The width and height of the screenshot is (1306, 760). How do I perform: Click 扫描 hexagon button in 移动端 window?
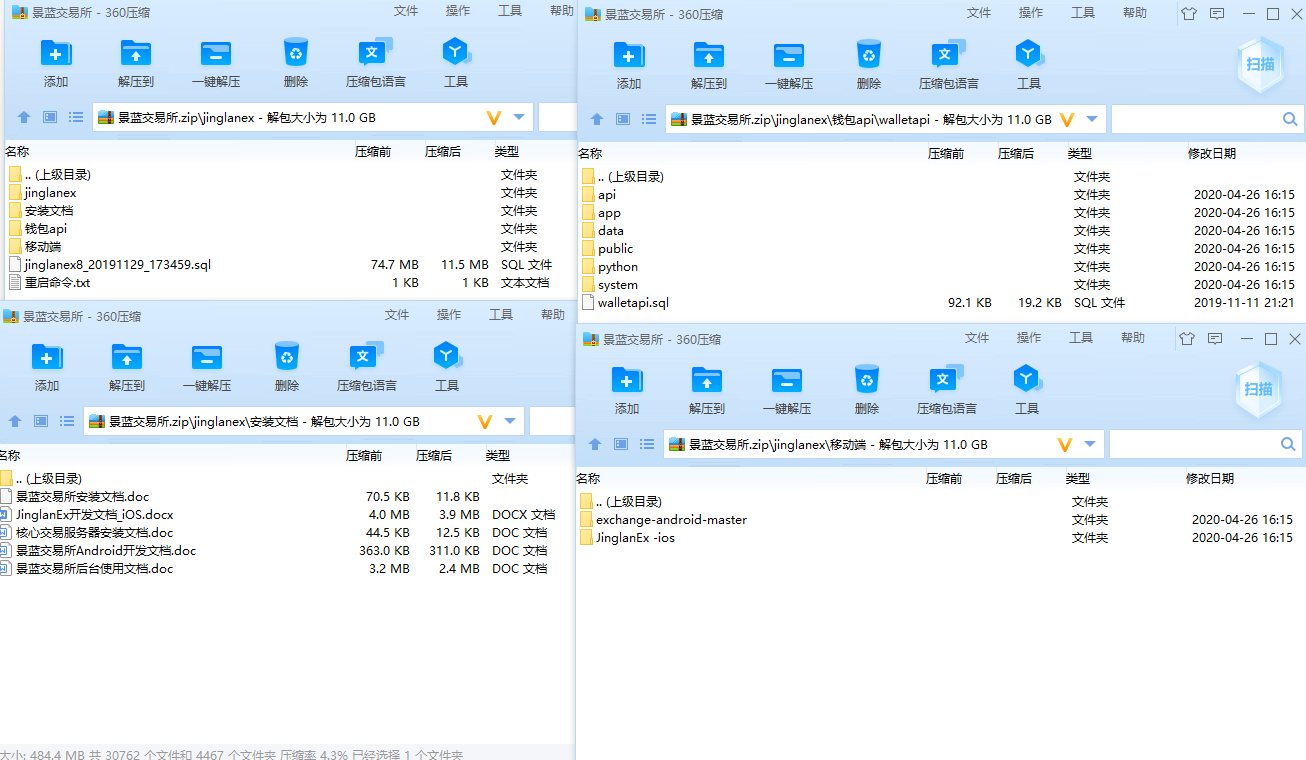[x=1258, y=389]
